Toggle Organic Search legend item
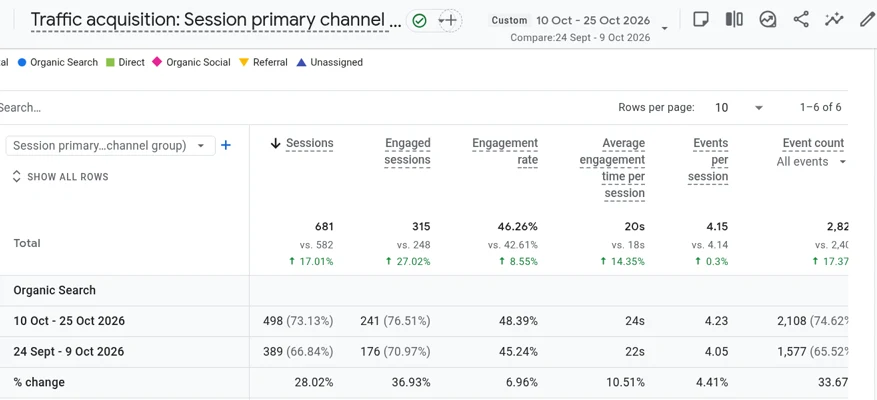 58,62
